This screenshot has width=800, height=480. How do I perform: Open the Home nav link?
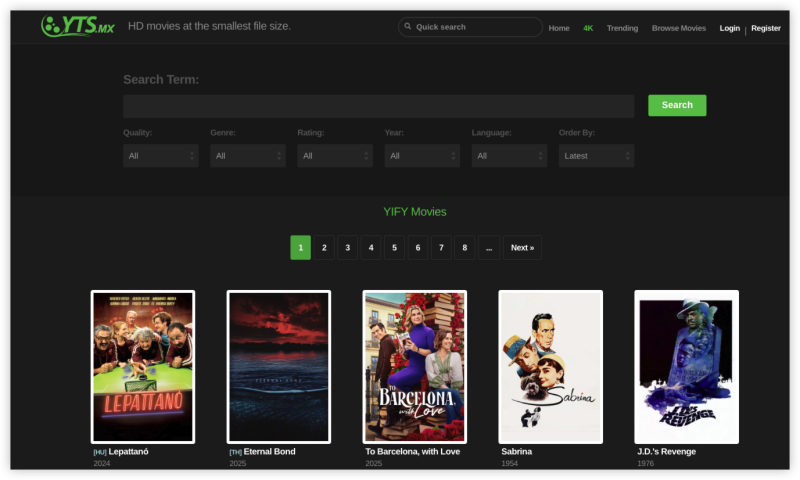559,28
